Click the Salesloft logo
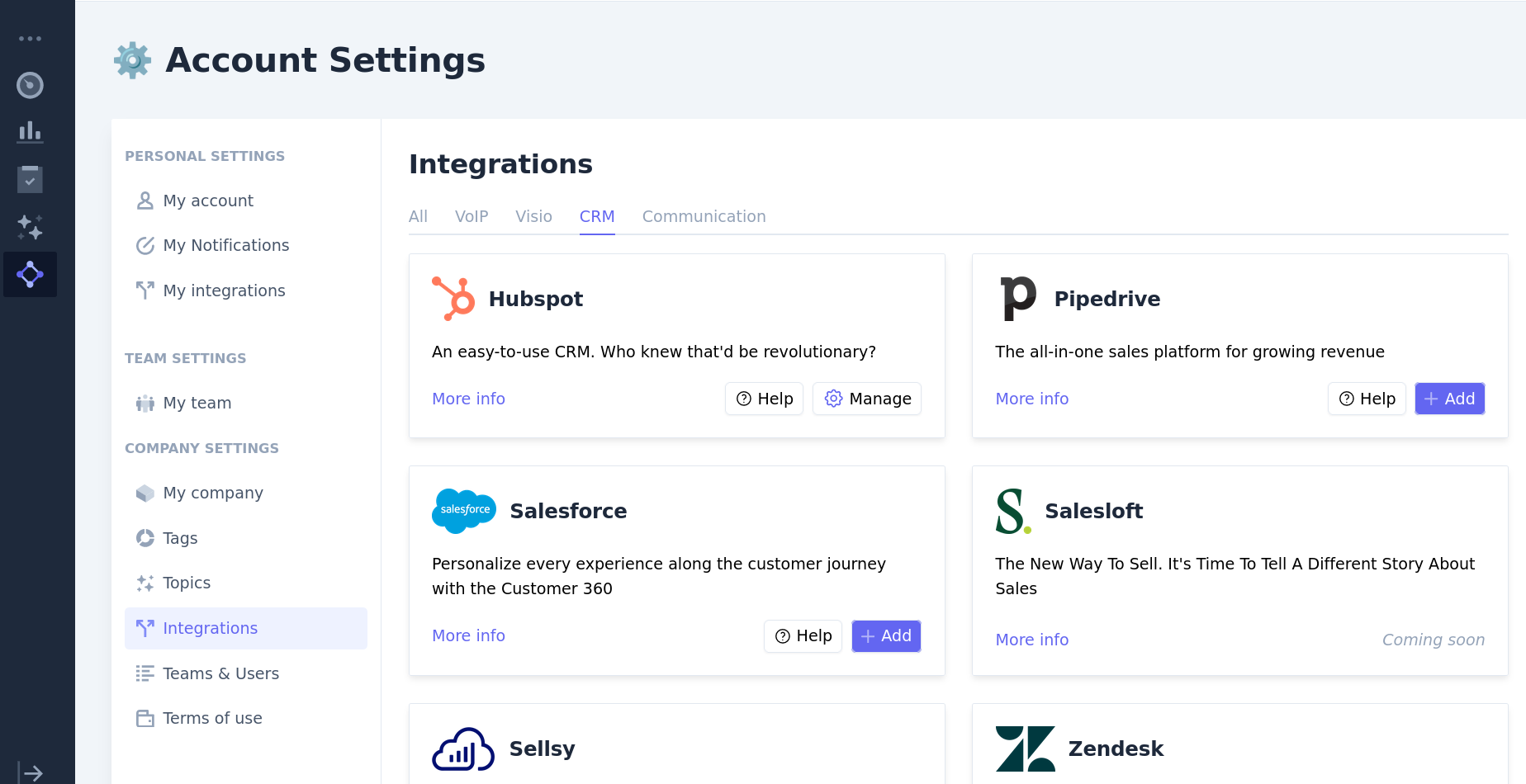 1013,511
